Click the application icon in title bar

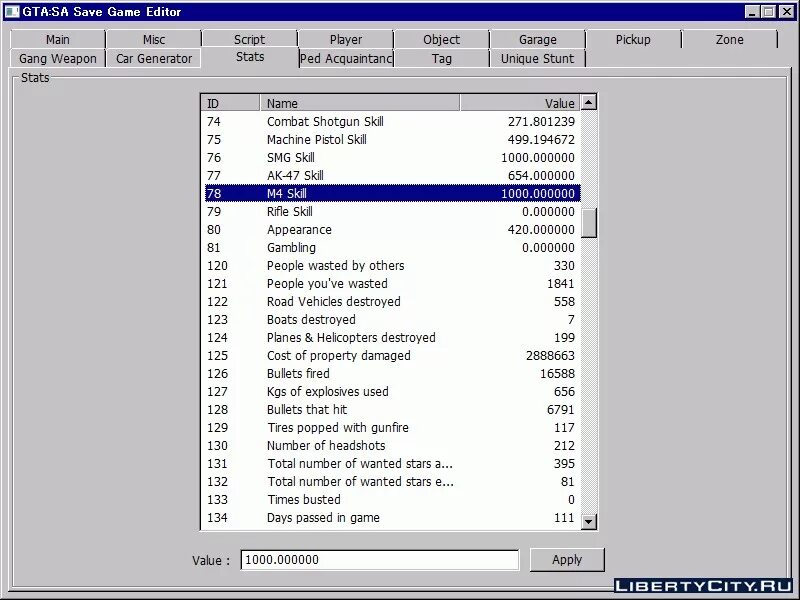pyautogui.click(x=12, y=11)
